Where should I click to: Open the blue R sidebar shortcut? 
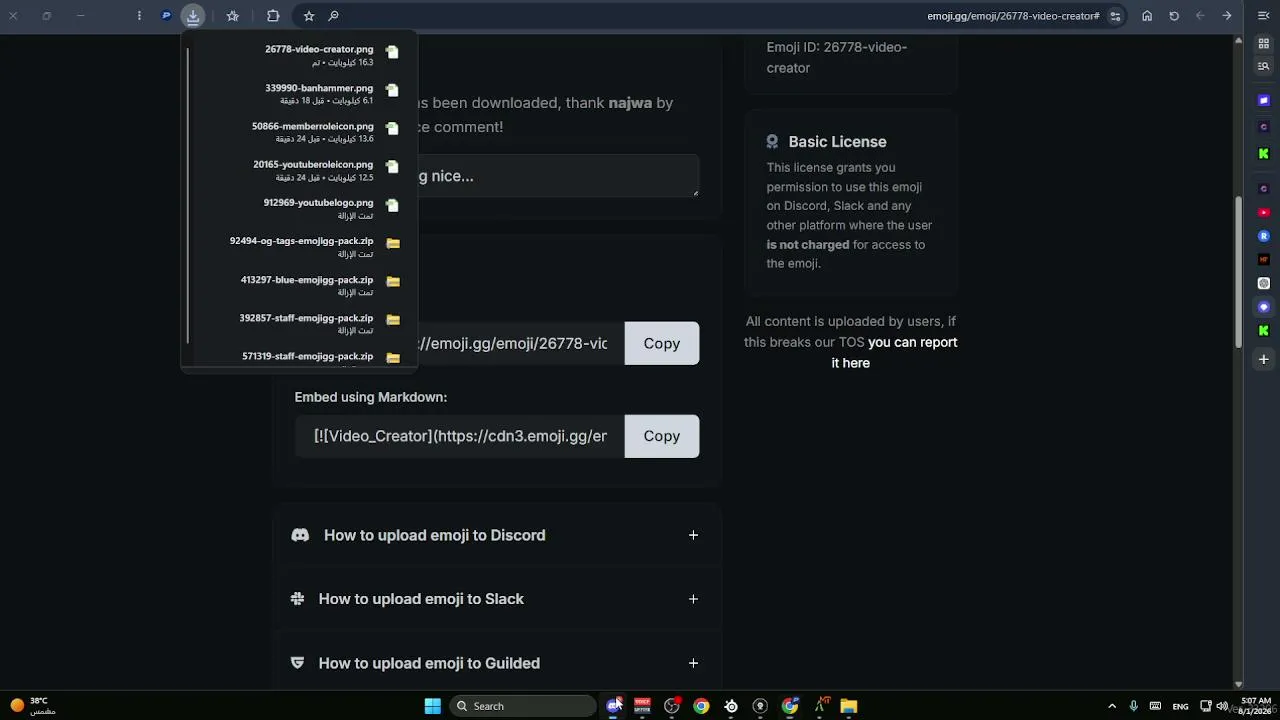tap(1264, 236)
